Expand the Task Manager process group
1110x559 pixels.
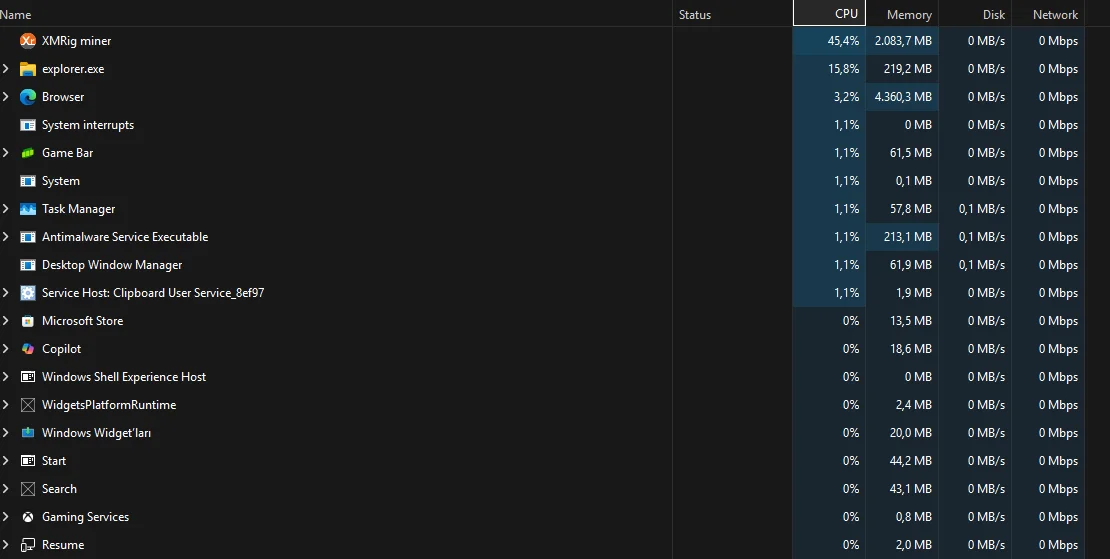6,209
